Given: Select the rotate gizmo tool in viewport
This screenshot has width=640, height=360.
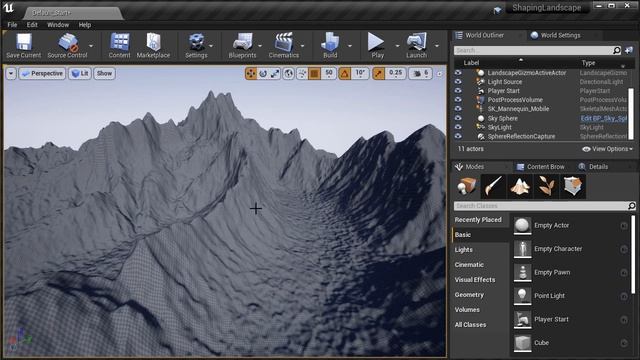Looking at the screenshot, I should coord(263,73).
